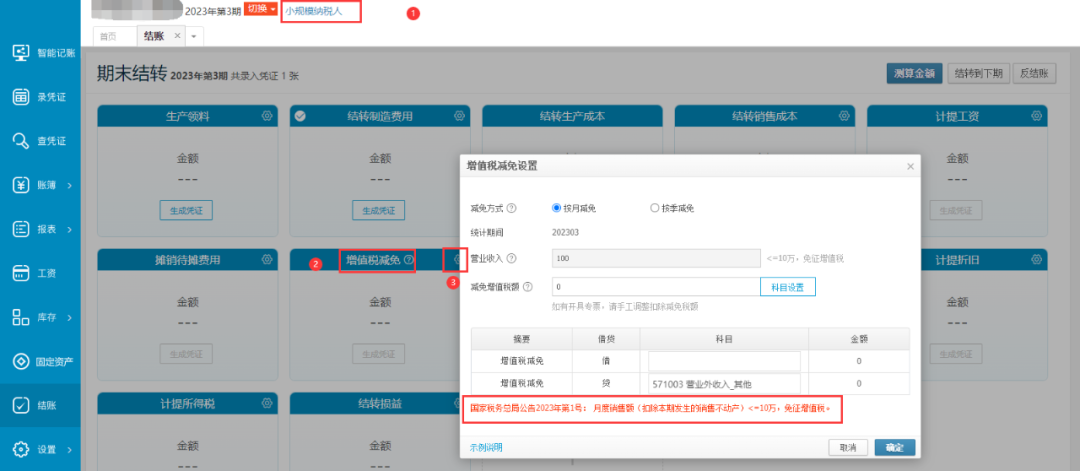The image size is (1080, 471).
Task: Click the 科目设置 button
Action: point(788,286)
